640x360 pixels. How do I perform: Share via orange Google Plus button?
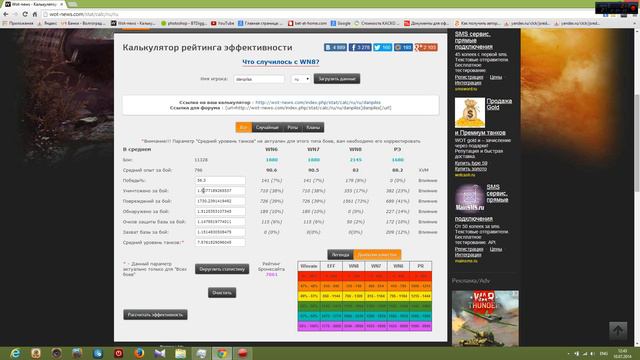pos(426,47)
